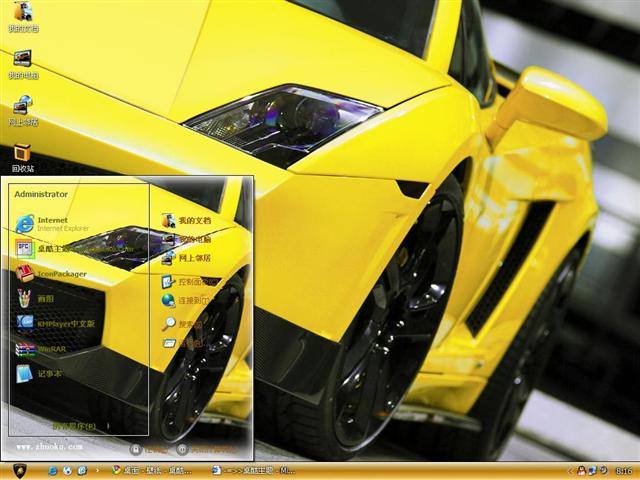
Task: Click the globe browser icon in quick launch
Action: point(67,471)
